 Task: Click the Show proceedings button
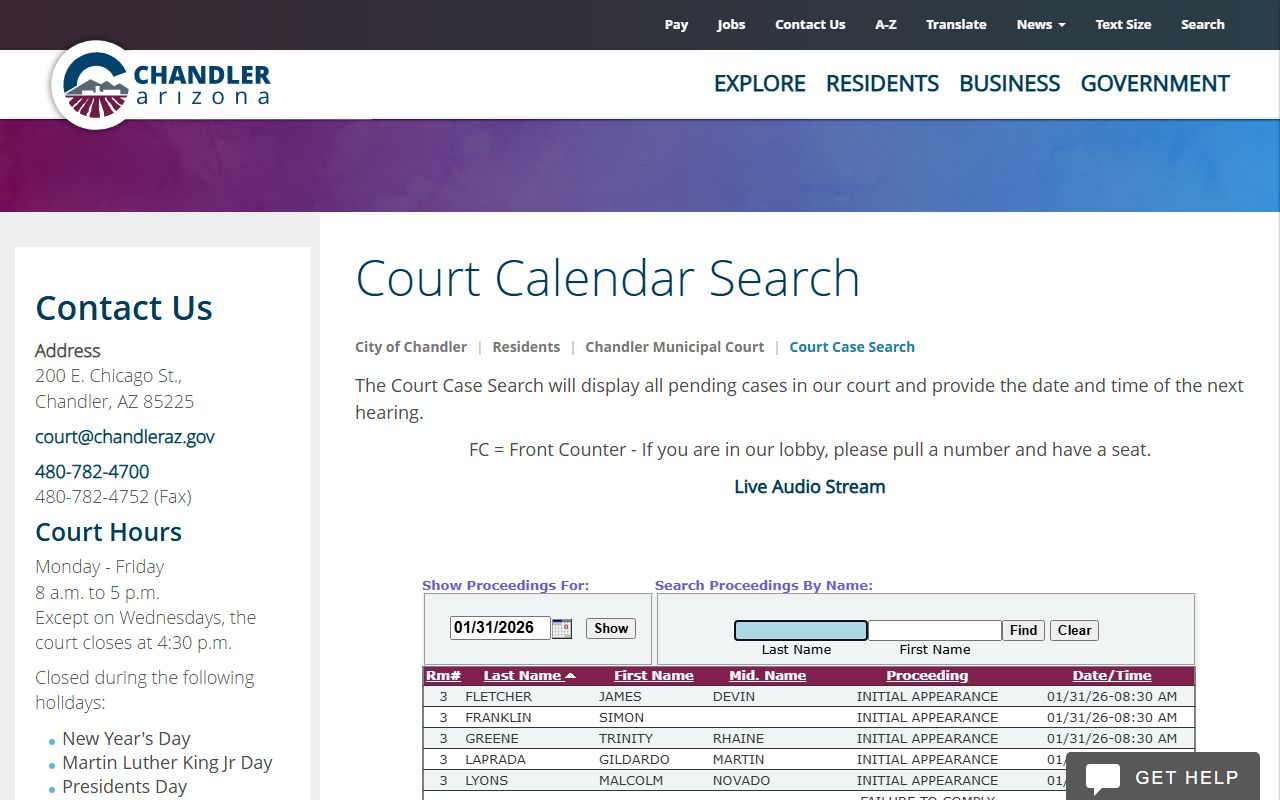pos(611,629)
